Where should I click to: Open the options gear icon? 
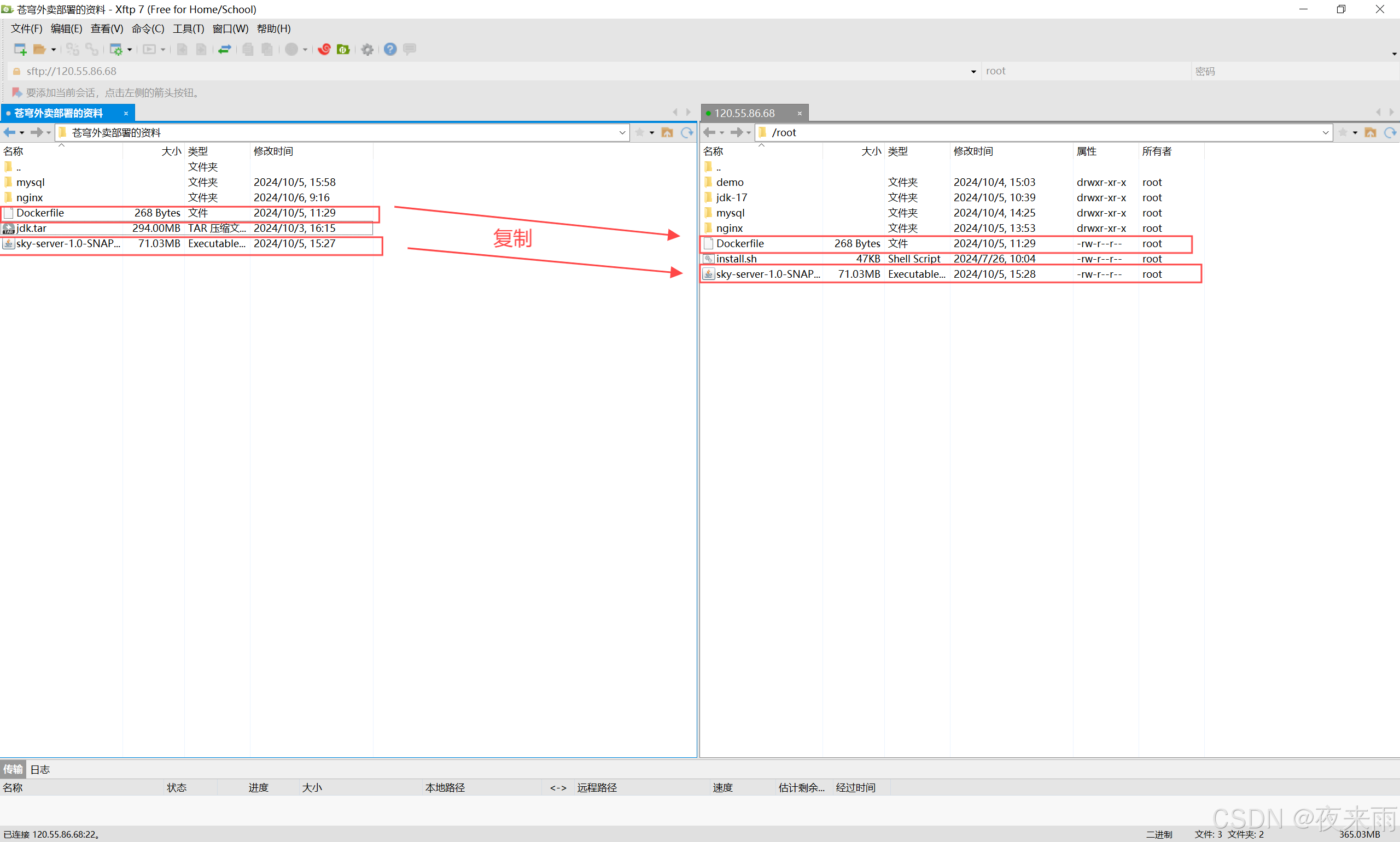pyautogui.click(x=367, y=49)
